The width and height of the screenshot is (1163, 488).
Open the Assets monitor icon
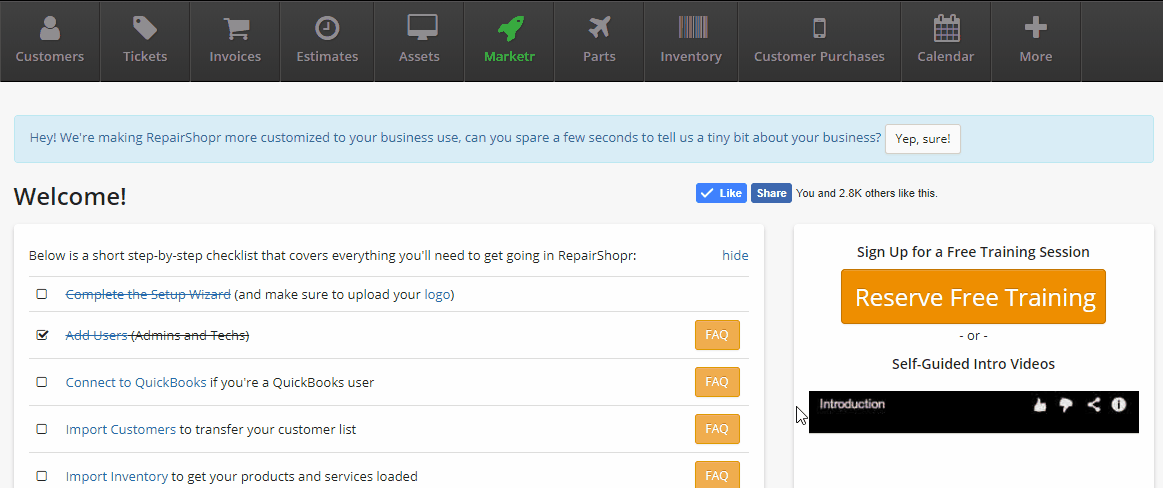tap(422, 27)
